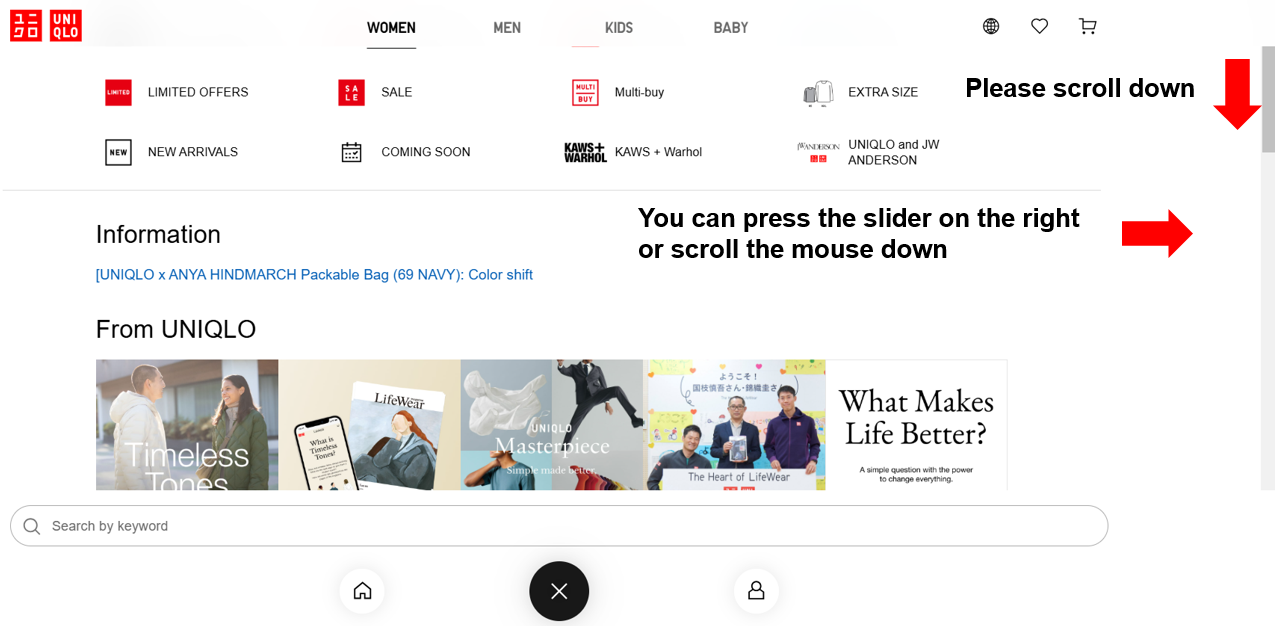The width and height of the screenshot is (1281, 626).
Task: Click the UNIQLO logo in header
Action: coord(46,26)
